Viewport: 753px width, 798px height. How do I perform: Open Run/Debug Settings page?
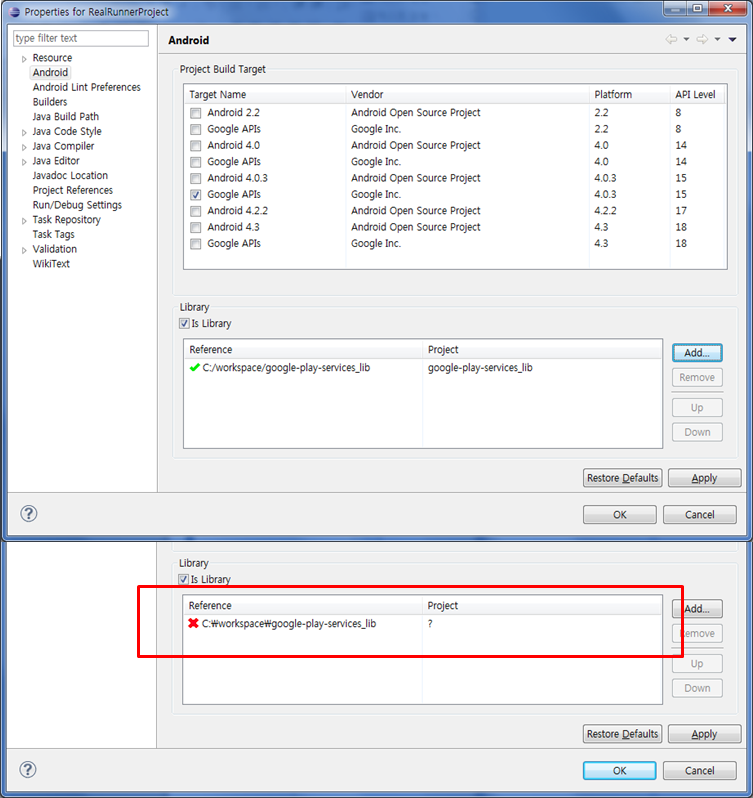pos(77,205)
